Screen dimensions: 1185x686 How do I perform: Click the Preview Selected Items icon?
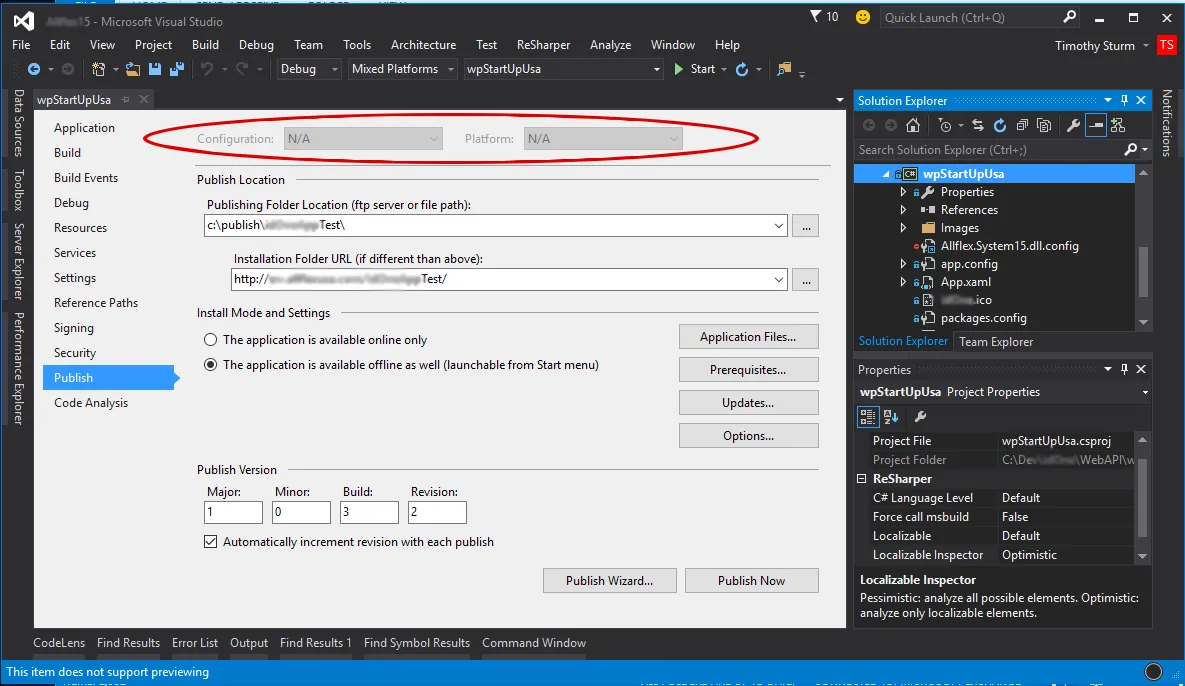click(x=1096, y=125)
